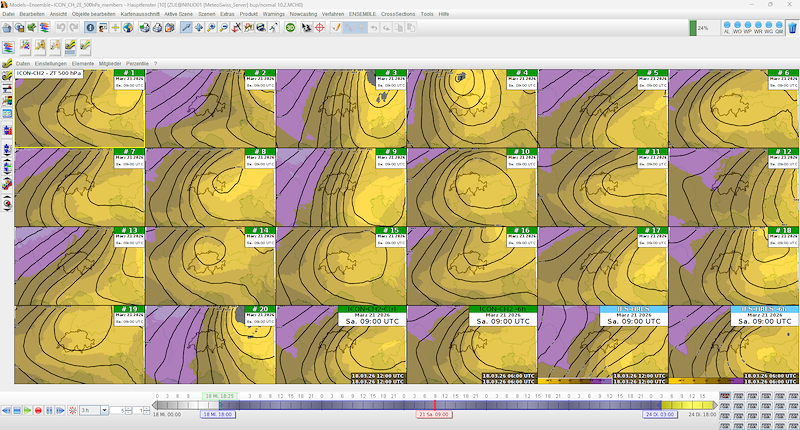Screen dimensions: 800x430
Task: Click the green round icon in the toolbar
Action: coord(290,28)
